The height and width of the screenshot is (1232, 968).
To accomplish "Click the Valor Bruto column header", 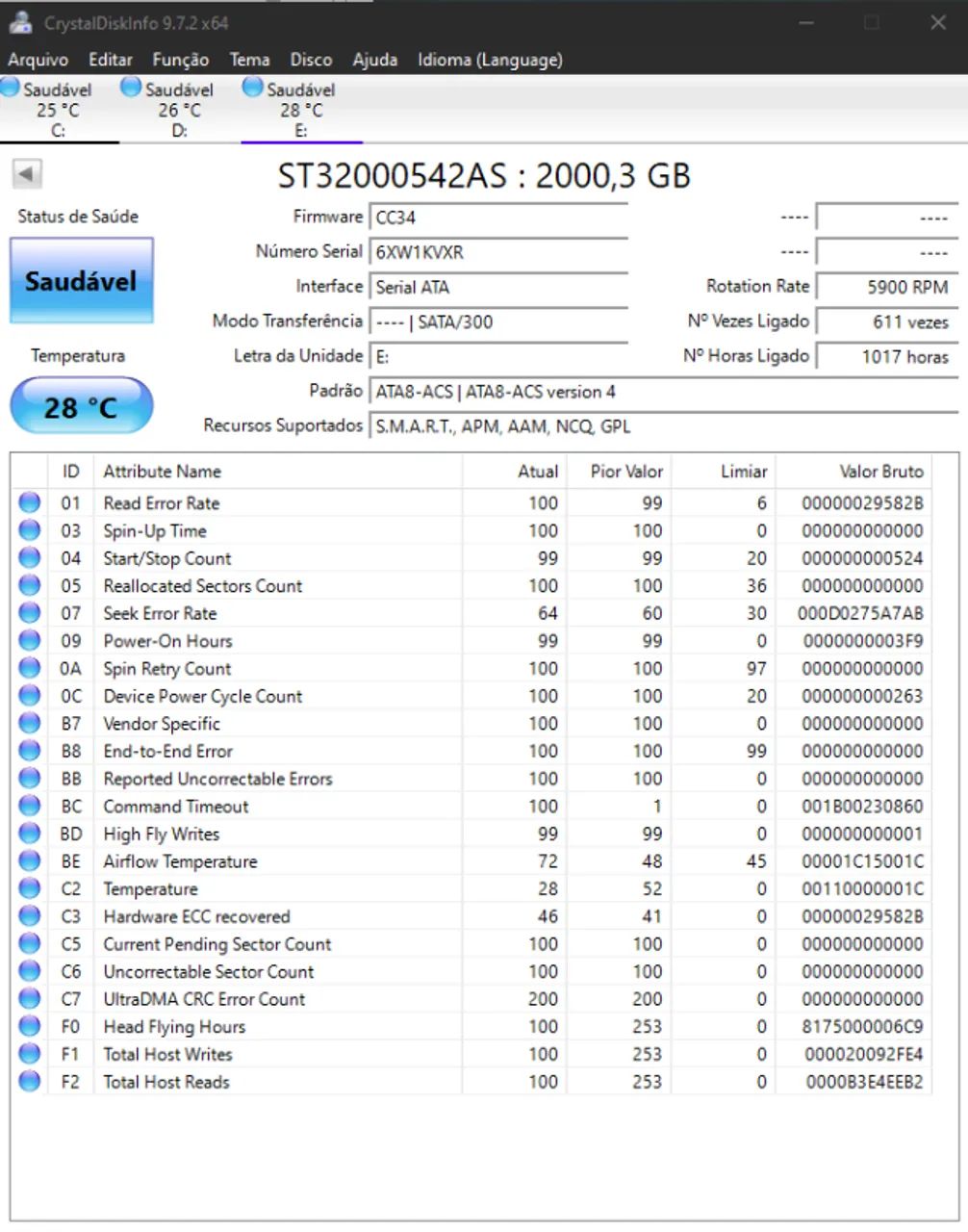I will point(854,471).
